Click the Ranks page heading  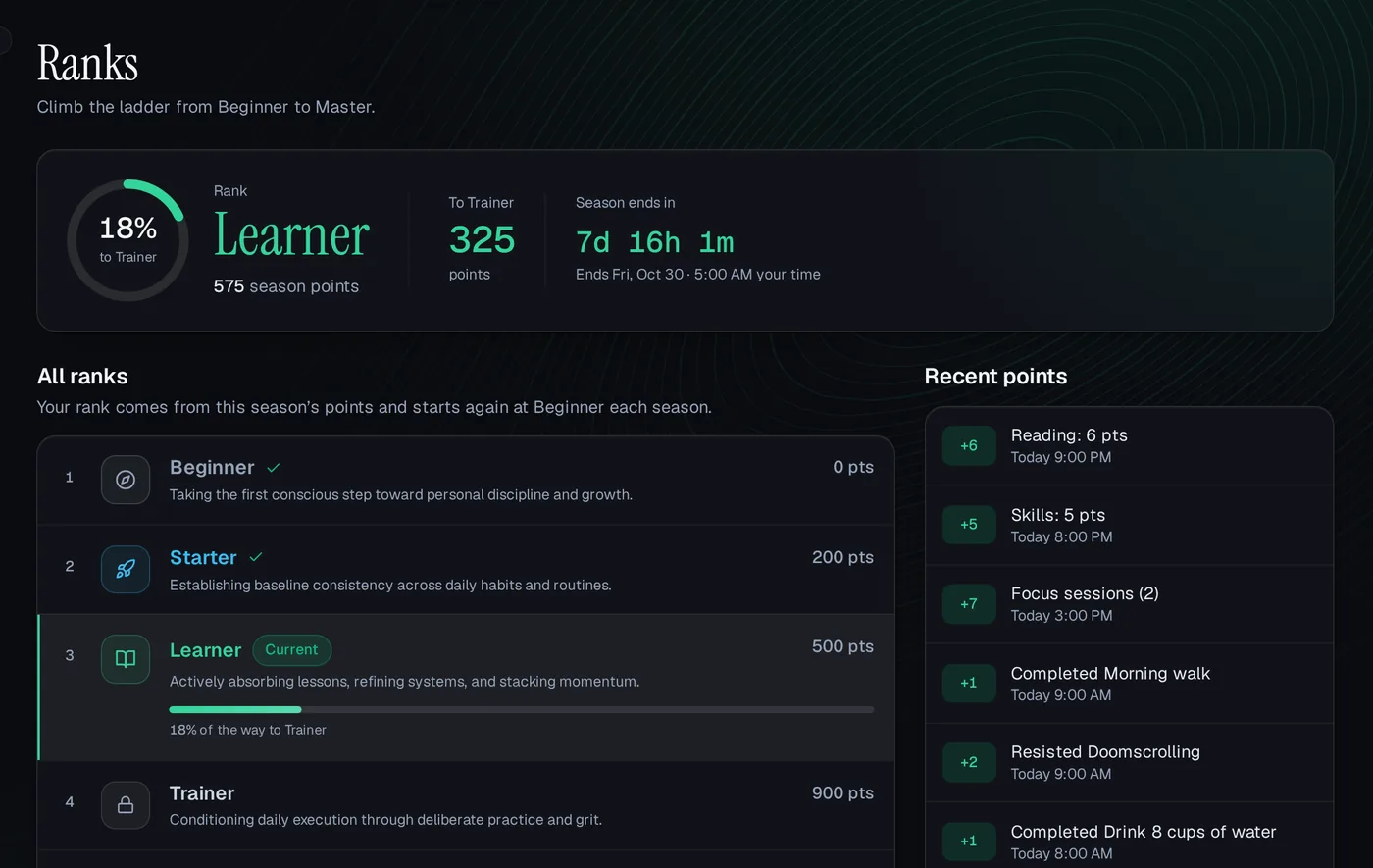coord(87,63)
